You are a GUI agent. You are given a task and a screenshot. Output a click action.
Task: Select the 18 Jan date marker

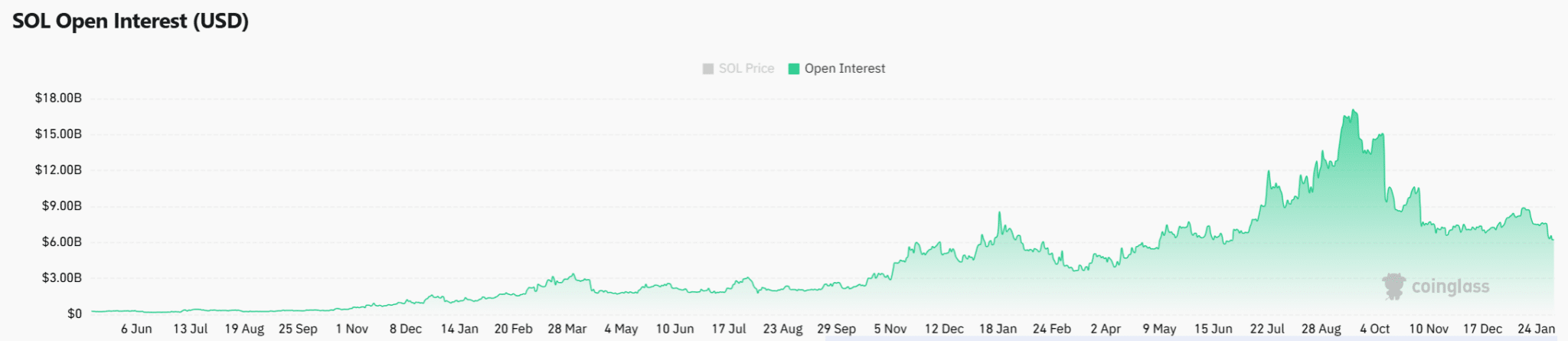tap(998, 330)
